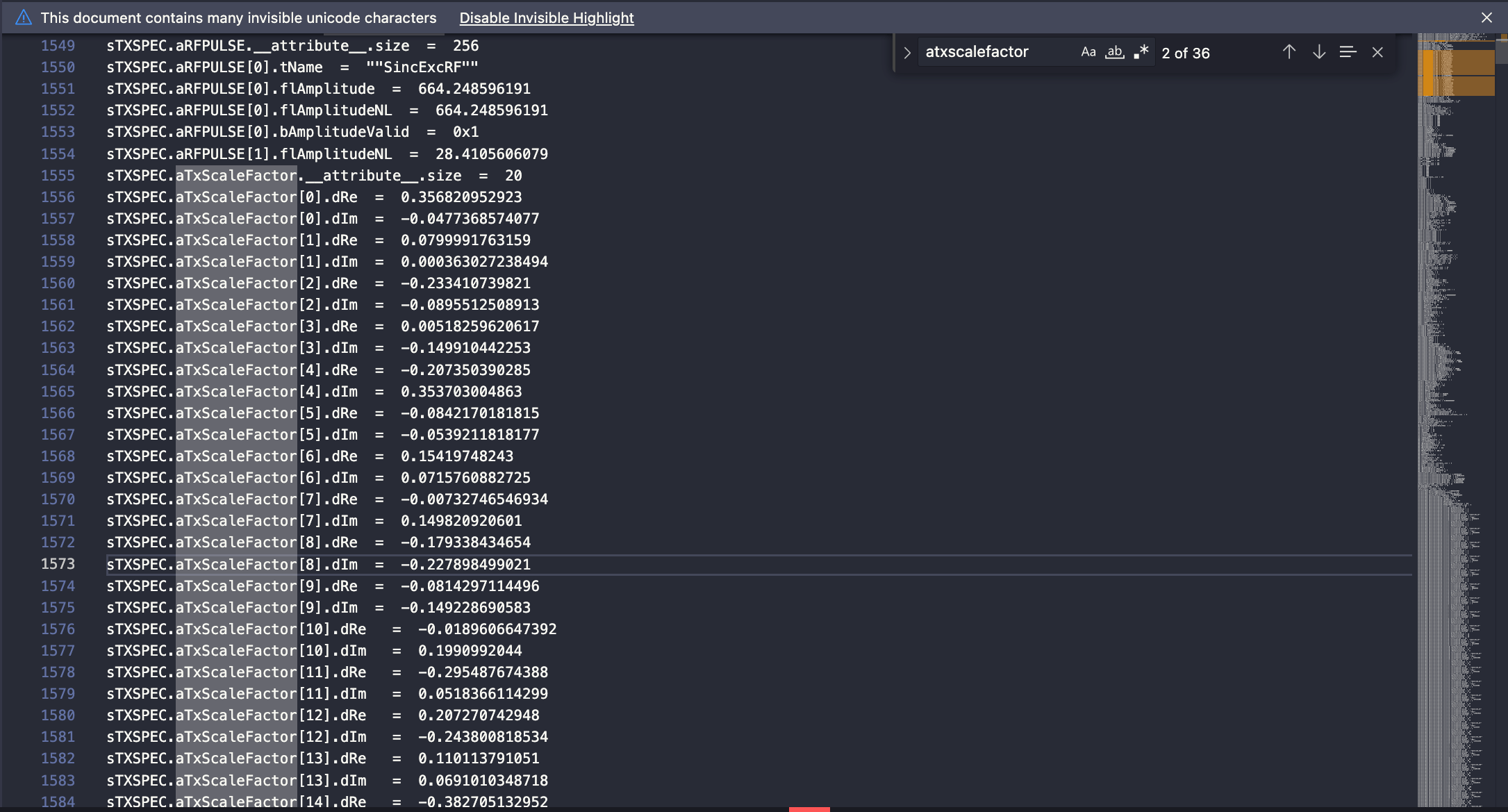Expand the Replace field chevron
This screenshot has width=1508, height=812.
pos(906,53)
